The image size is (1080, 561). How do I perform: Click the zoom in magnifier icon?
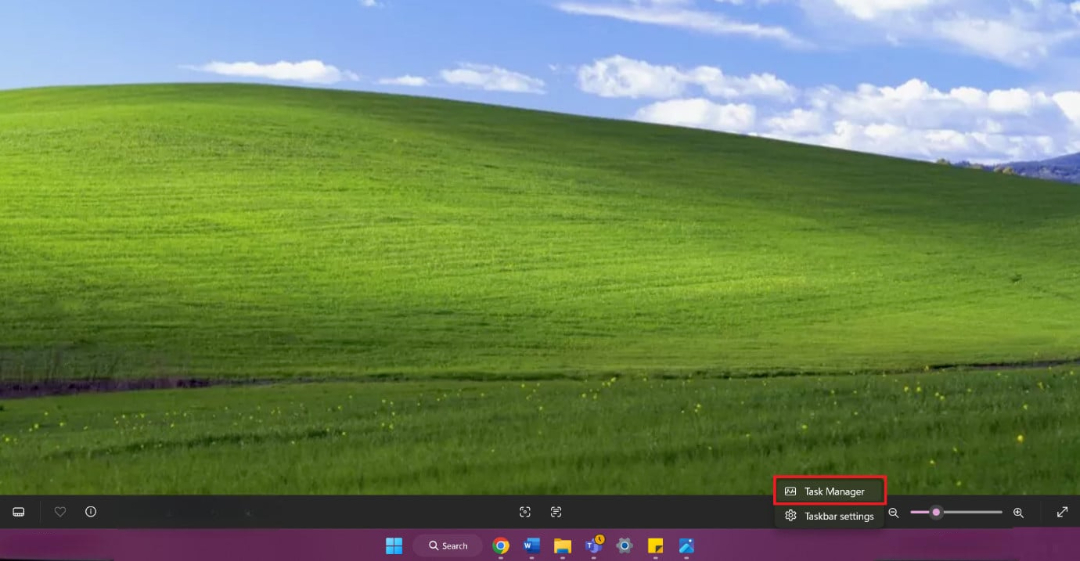[1018, 513]
